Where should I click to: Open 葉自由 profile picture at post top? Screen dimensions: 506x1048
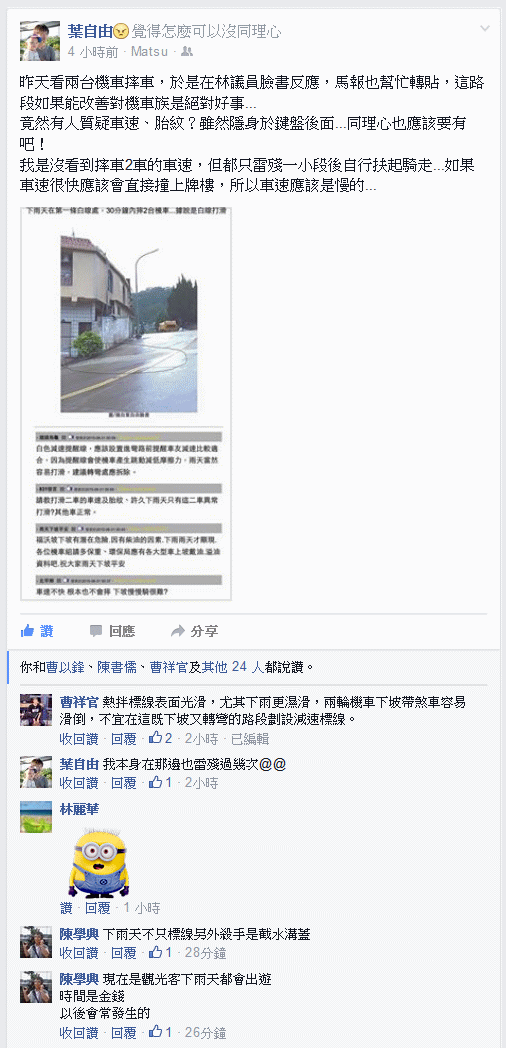[35, 40]
